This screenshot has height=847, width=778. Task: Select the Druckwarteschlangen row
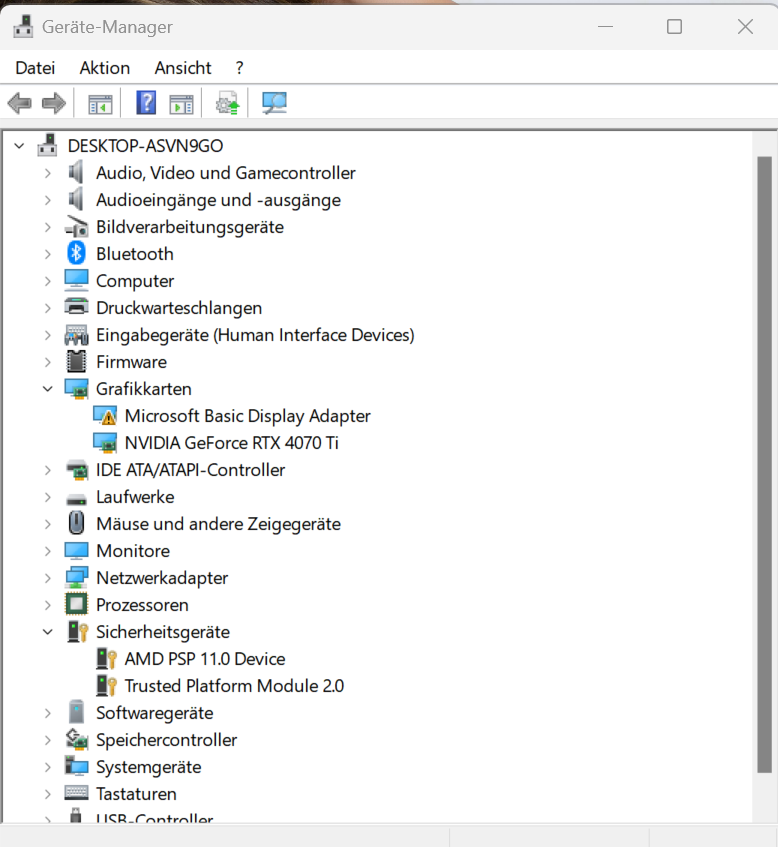(x=179, y=308)
